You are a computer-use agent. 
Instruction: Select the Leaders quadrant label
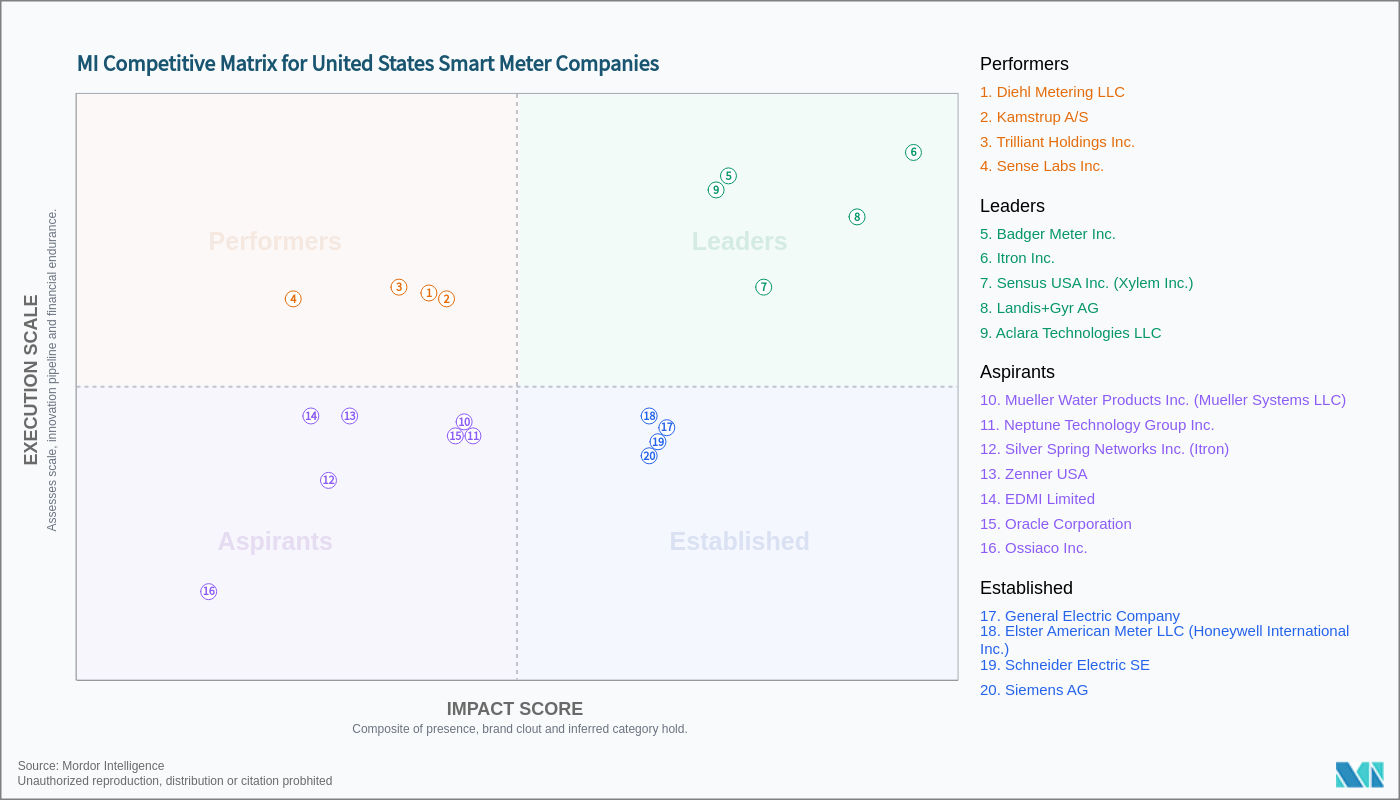click(739, 242)
